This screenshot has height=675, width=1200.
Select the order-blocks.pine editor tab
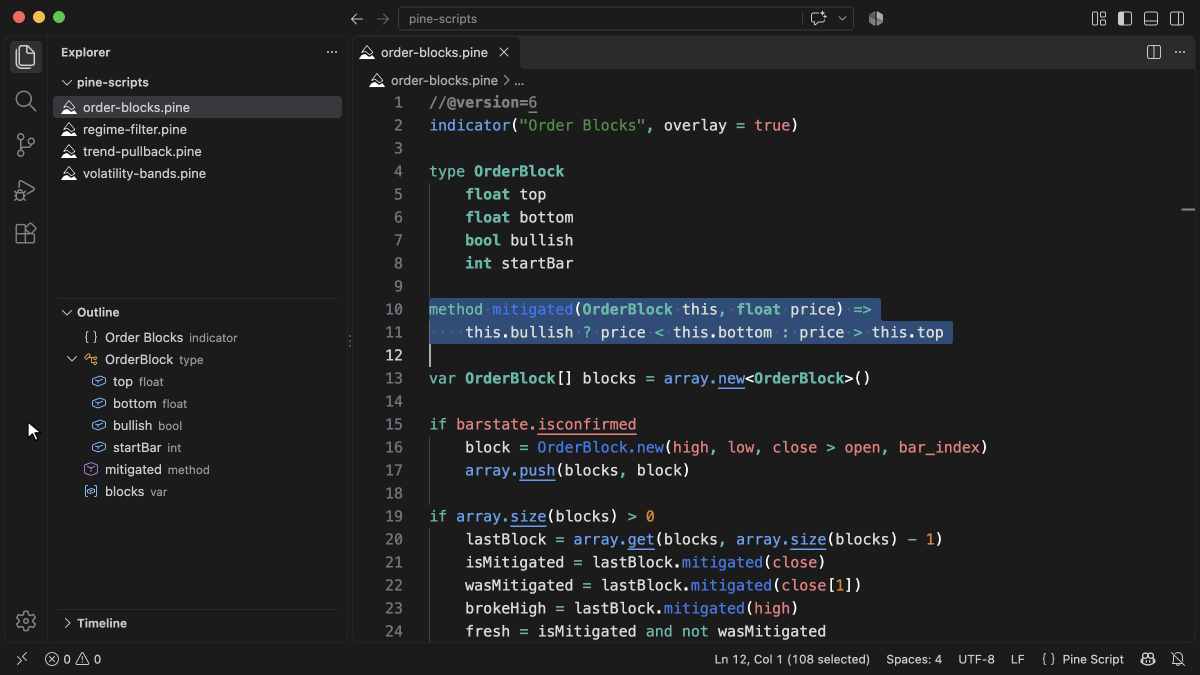pyautogui.click(x=436, y=52)
